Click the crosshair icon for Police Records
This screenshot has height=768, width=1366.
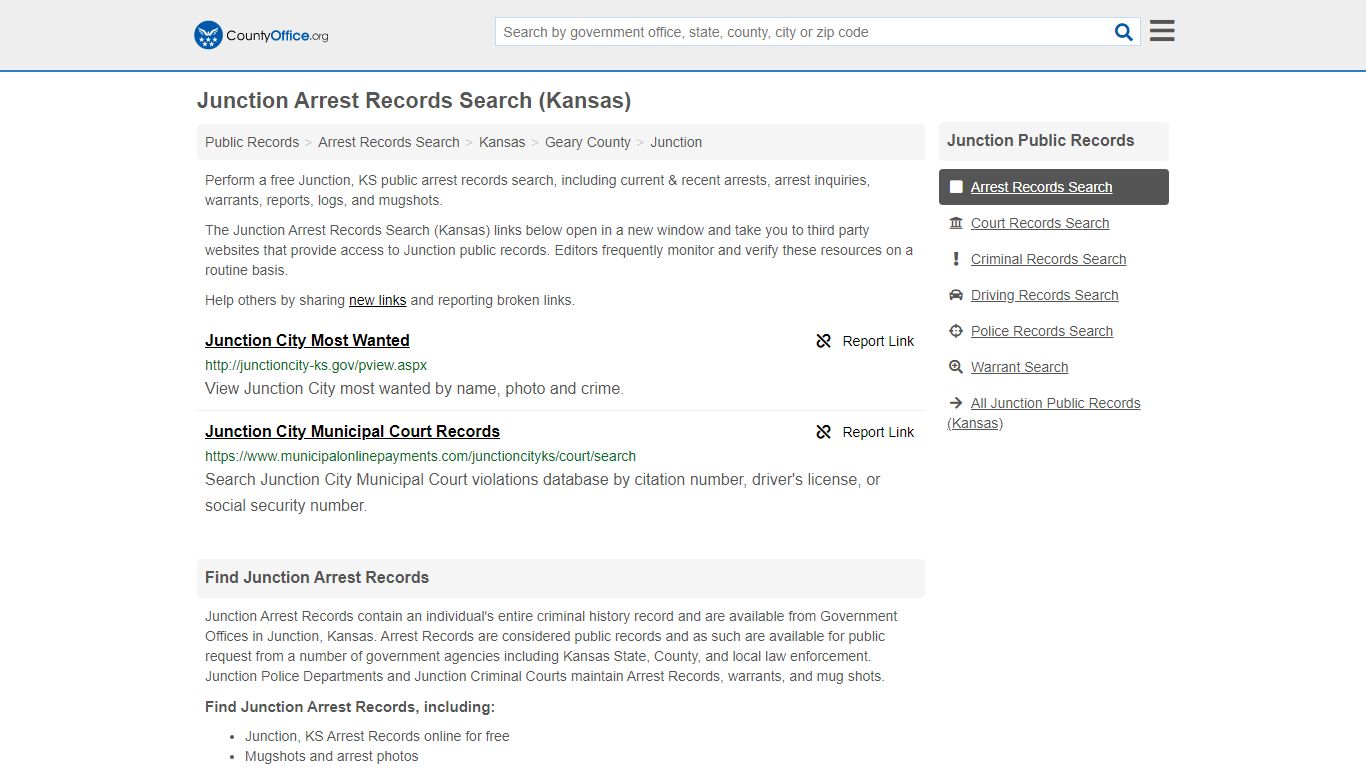click(x=956, y=331)
